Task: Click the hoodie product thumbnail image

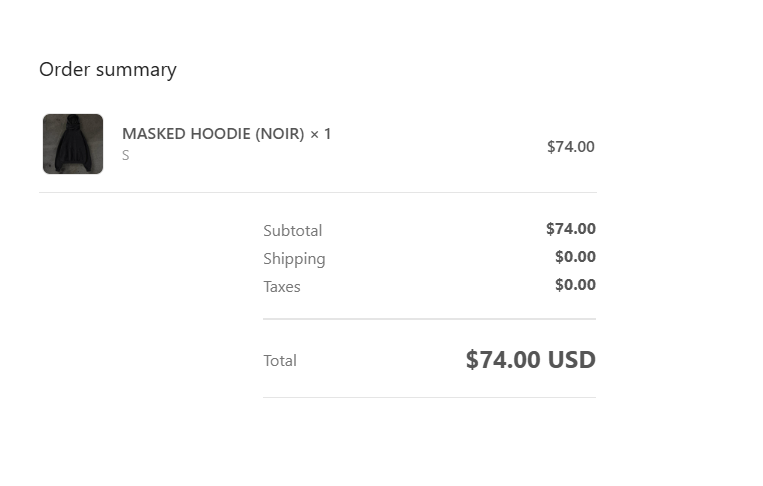Action: pyautogui.click(x=73, y=144)
